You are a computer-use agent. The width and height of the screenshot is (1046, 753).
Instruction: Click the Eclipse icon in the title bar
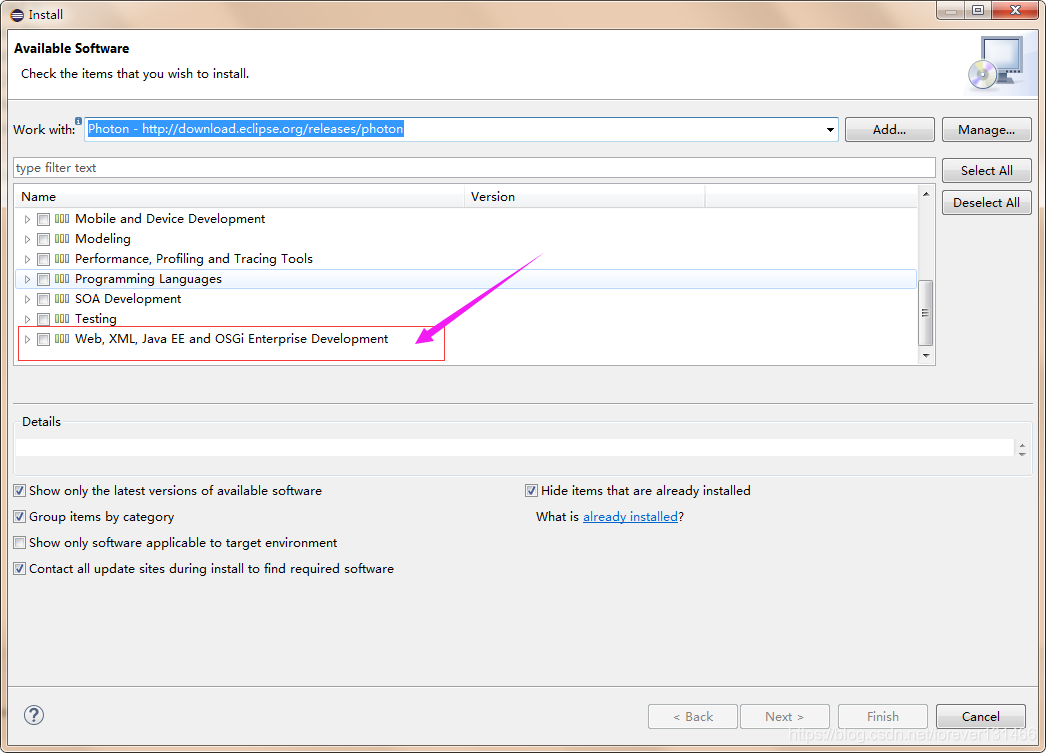pos(17,15)
